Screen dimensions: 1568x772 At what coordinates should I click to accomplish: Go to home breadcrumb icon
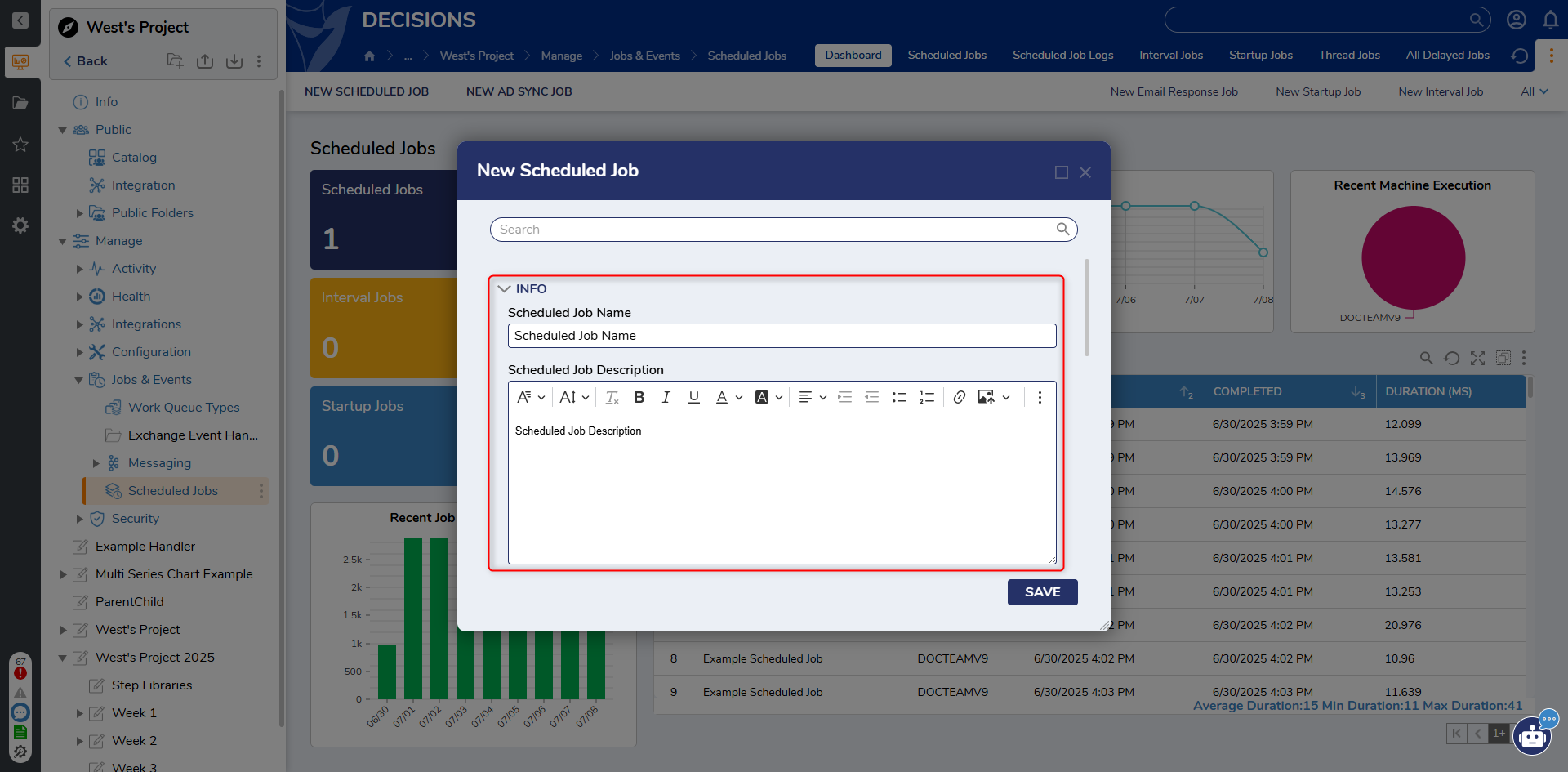370,56
